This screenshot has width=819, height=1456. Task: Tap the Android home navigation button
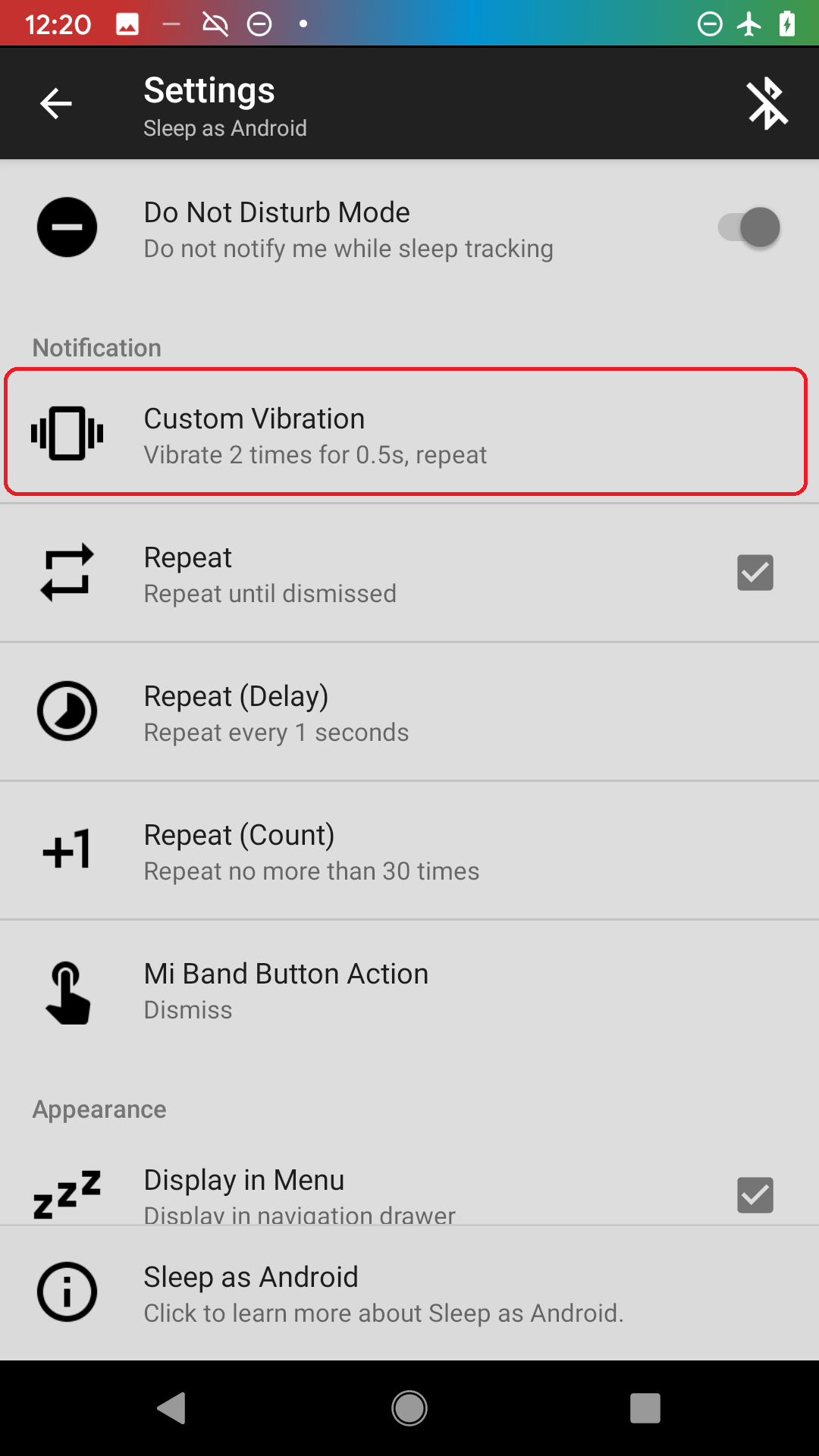point(409,1408)
